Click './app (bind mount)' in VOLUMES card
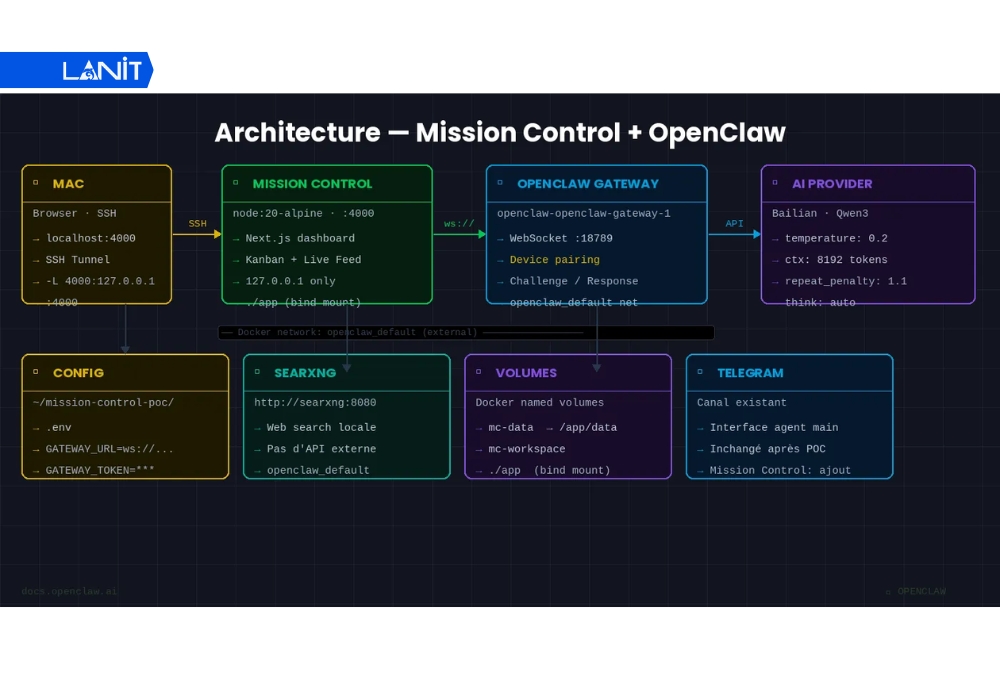 pos(549,470)
